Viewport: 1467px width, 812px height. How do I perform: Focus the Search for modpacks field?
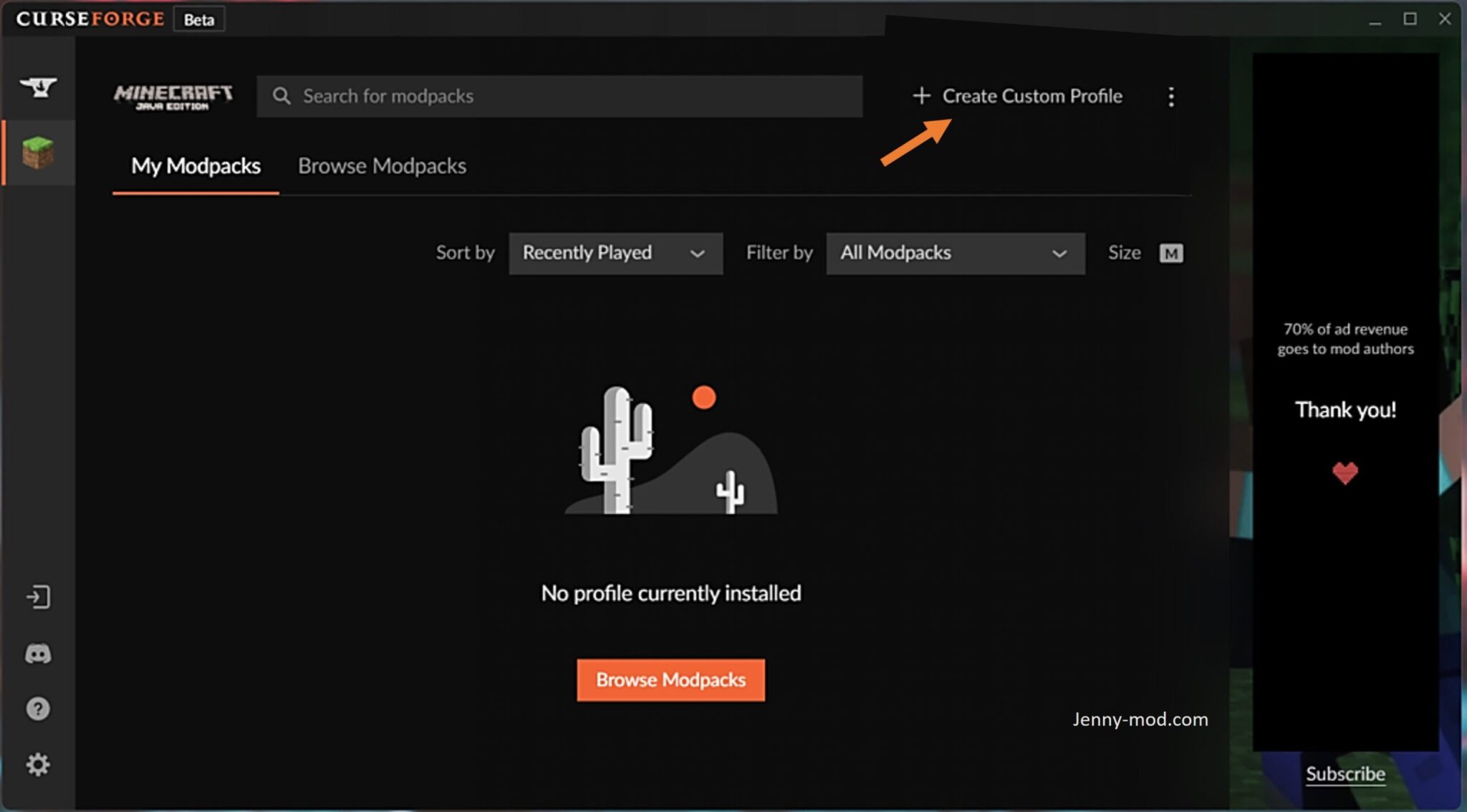[559, 96]
